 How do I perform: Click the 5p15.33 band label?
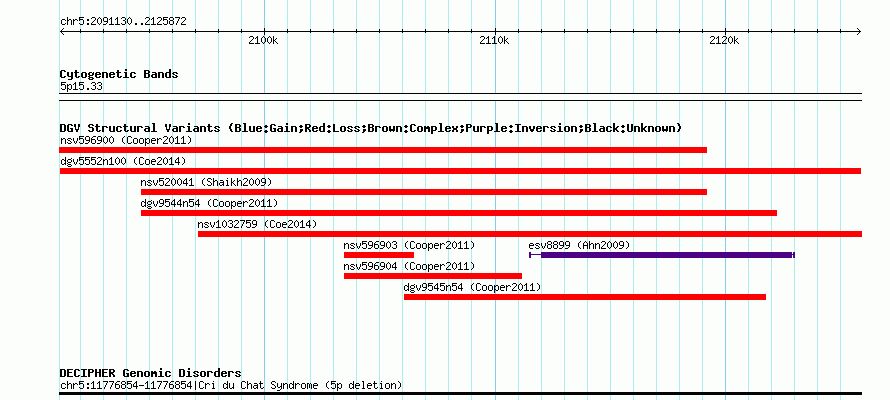click(x=81, y=87)
